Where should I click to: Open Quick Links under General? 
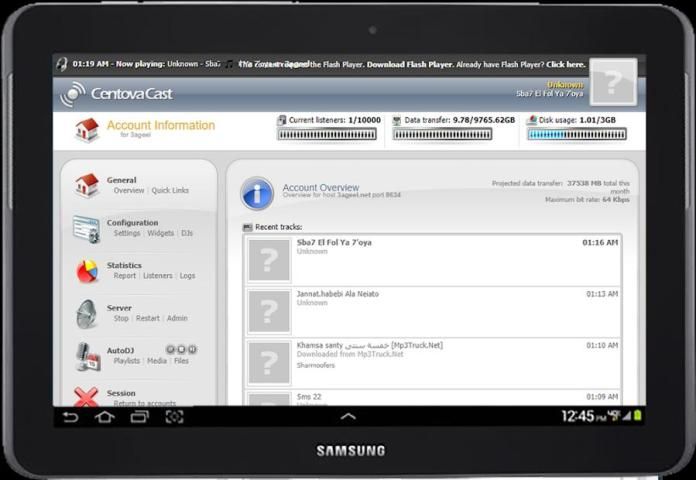(170, 191)
